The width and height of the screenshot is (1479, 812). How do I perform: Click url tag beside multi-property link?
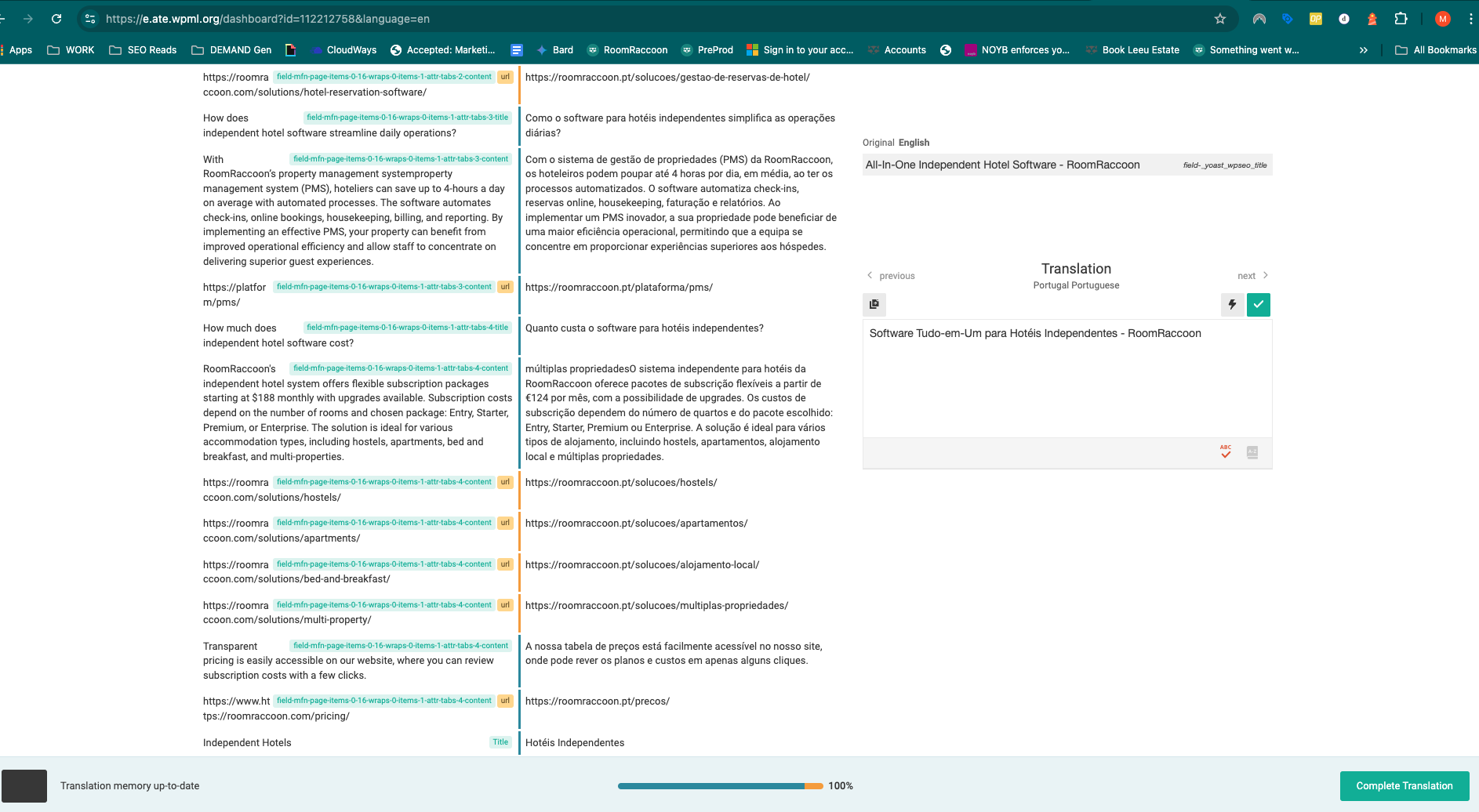[x=505, y=605]
